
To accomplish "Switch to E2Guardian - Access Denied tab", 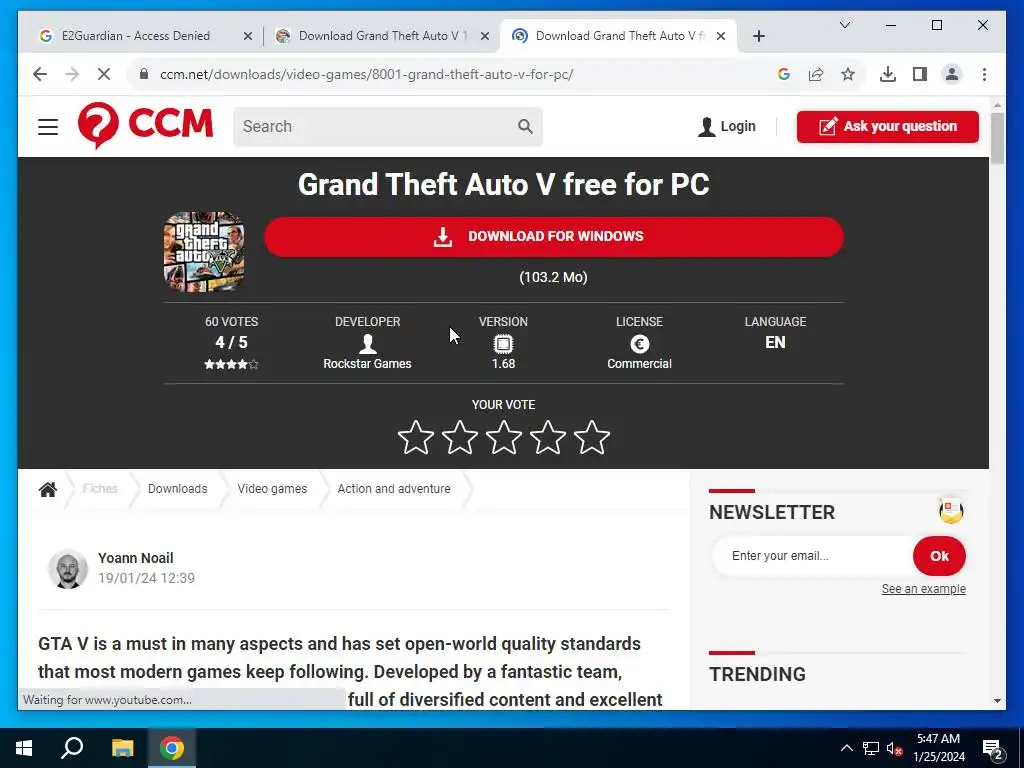I will pos(135,36).
